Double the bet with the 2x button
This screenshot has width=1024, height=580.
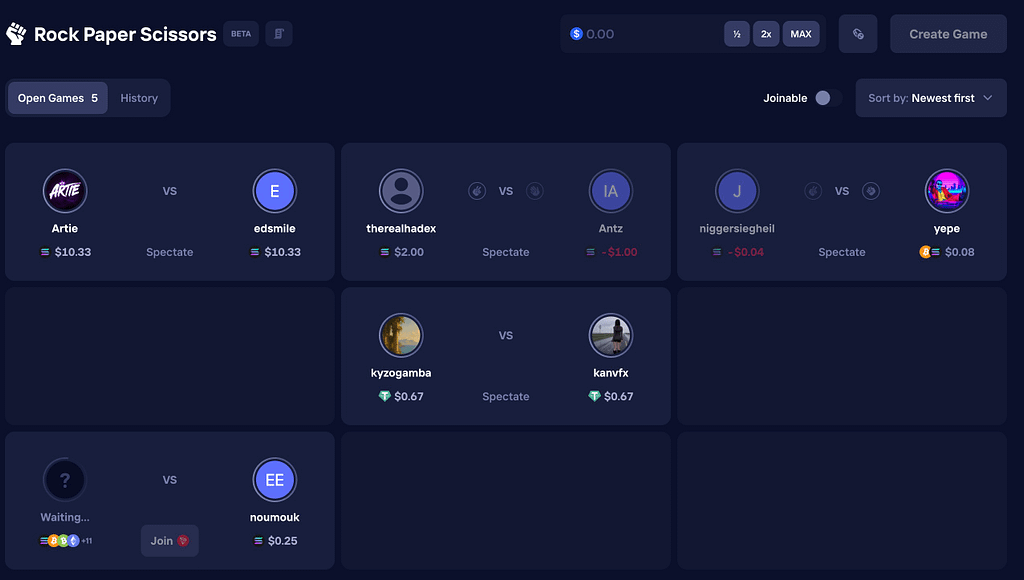coord(766,34)
